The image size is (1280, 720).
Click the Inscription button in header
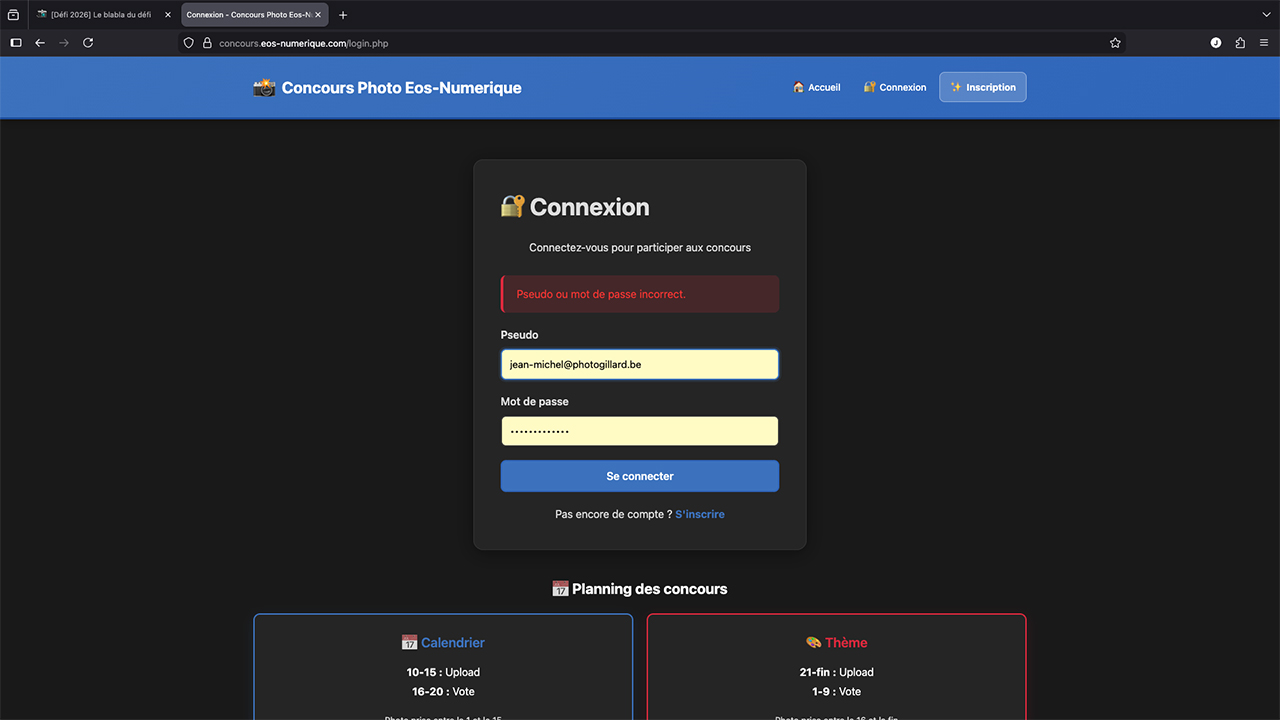click(982, 87)
